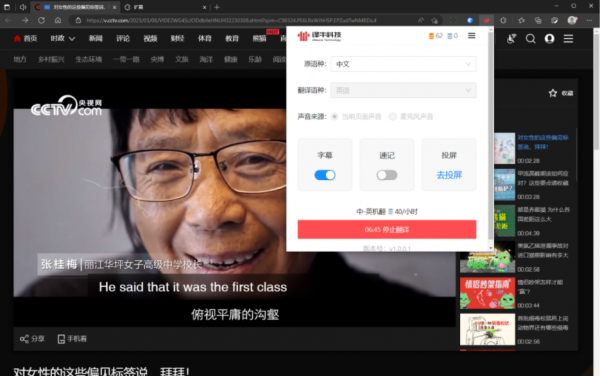Screen dimensions: 600x376
Task: Open browser collections icon
Action: pos(538,20)
